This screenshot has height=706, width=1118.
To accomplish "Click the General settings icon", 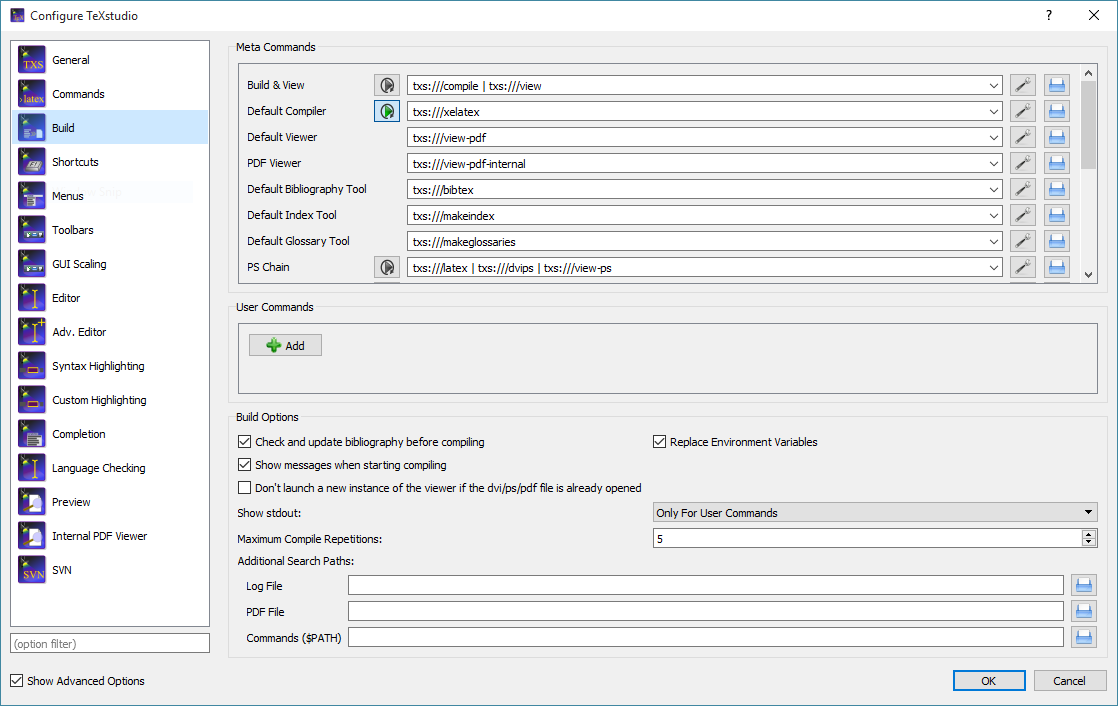I will 32,60.
